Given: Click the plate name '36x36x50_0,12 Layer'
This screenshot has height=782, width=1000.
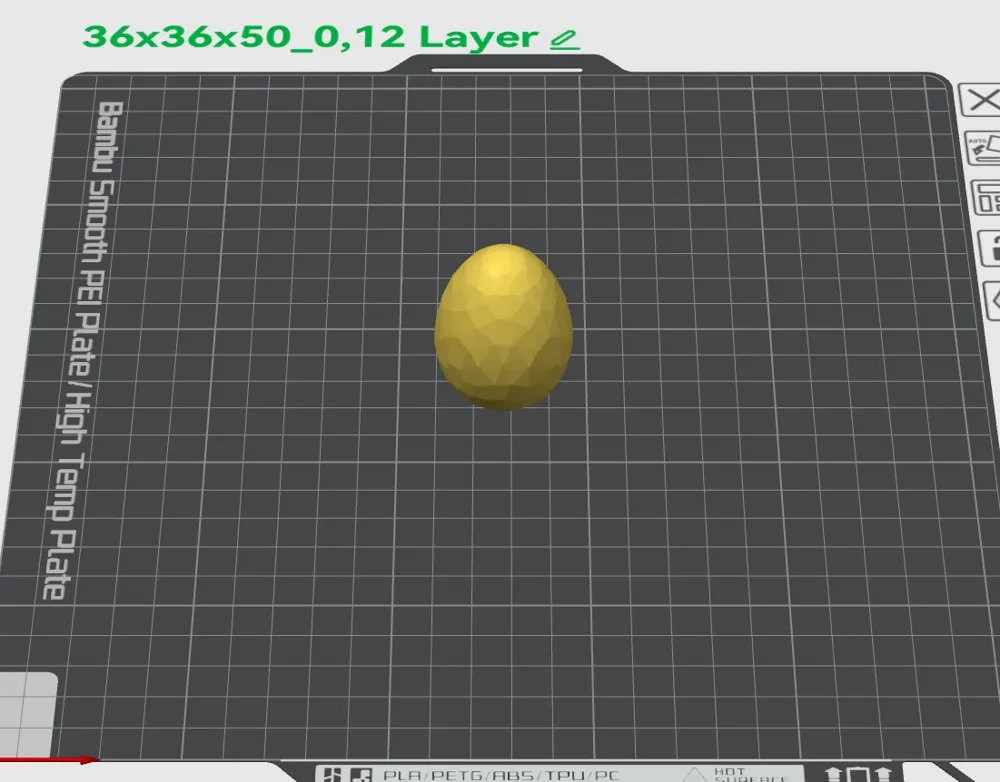Looking at the screenshot, I should [x=311, y=36].
